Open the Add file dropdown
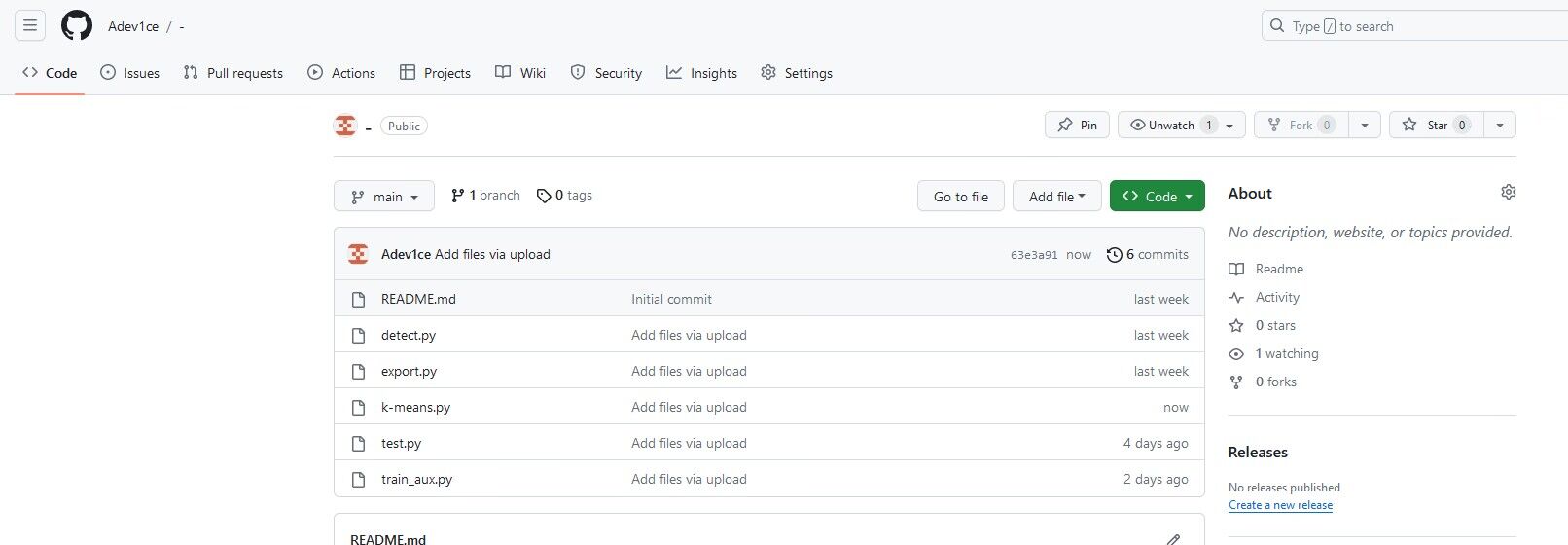Viewport: 1568px width, 545px height. click(1056, 197)
